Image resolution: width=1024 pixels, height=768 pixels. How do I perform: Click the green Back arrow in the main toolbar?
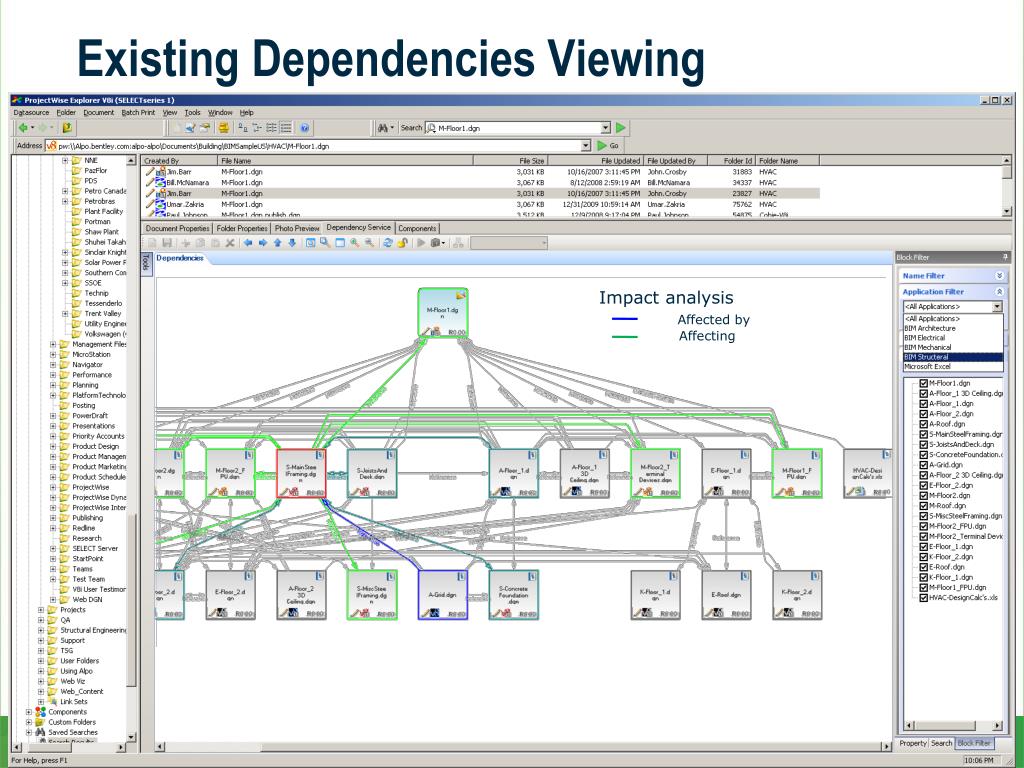coord(24,128)
